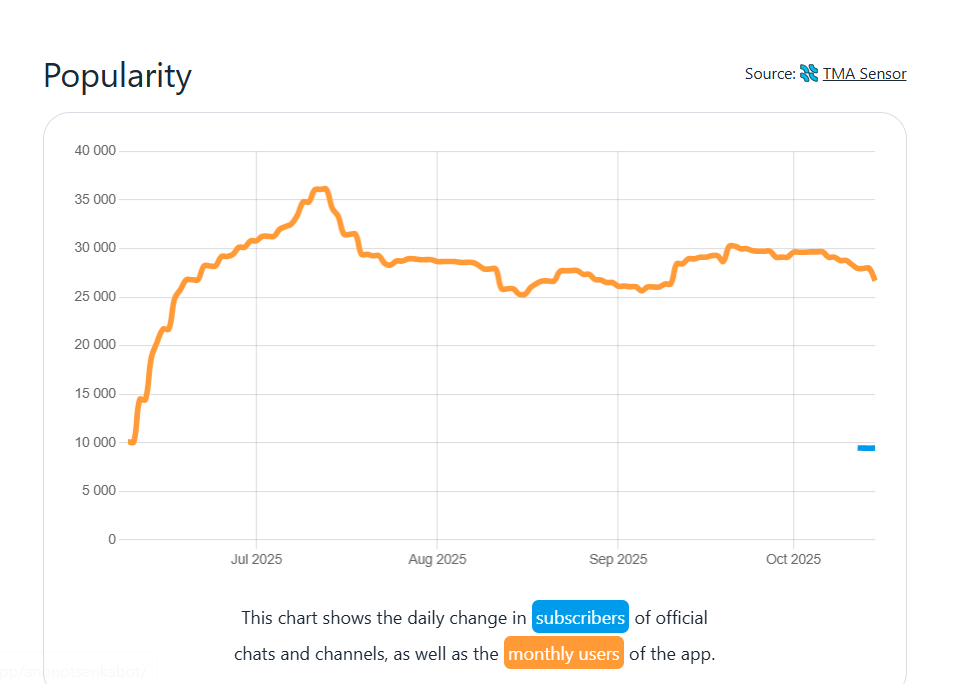The image size is (965, 684).
Task: Toggle the blue subscribers legend badge
Action: (580, 618)
